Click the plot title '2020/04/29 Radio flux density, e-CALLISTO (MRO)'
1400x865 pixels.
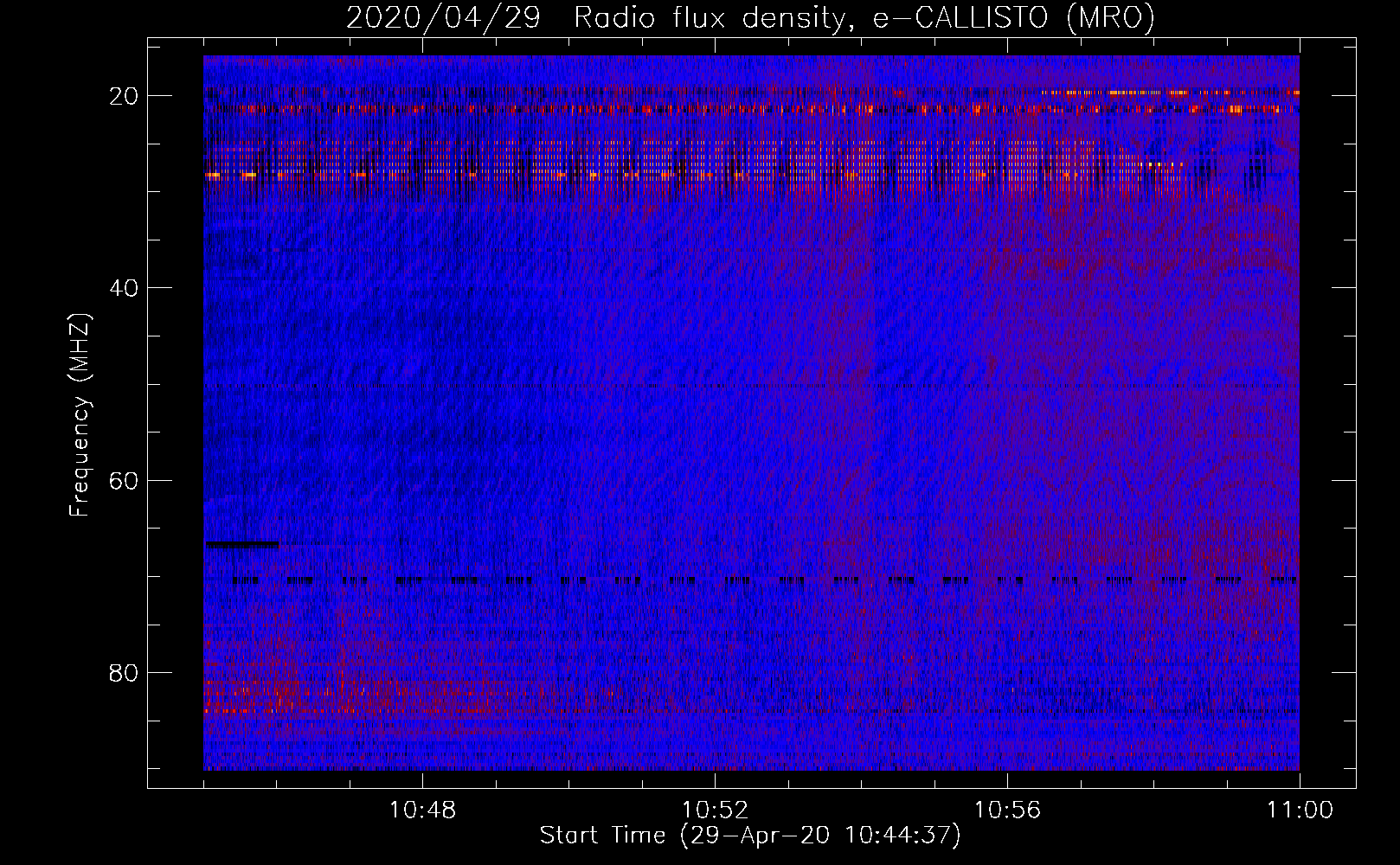pyautogui.click(x=750, y=17)
